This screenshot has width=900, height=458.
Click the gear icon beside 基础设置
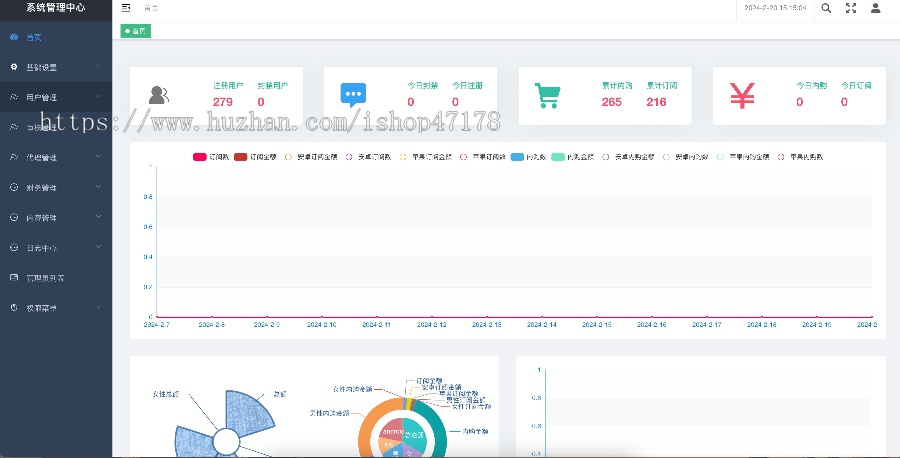pos(14,67)
